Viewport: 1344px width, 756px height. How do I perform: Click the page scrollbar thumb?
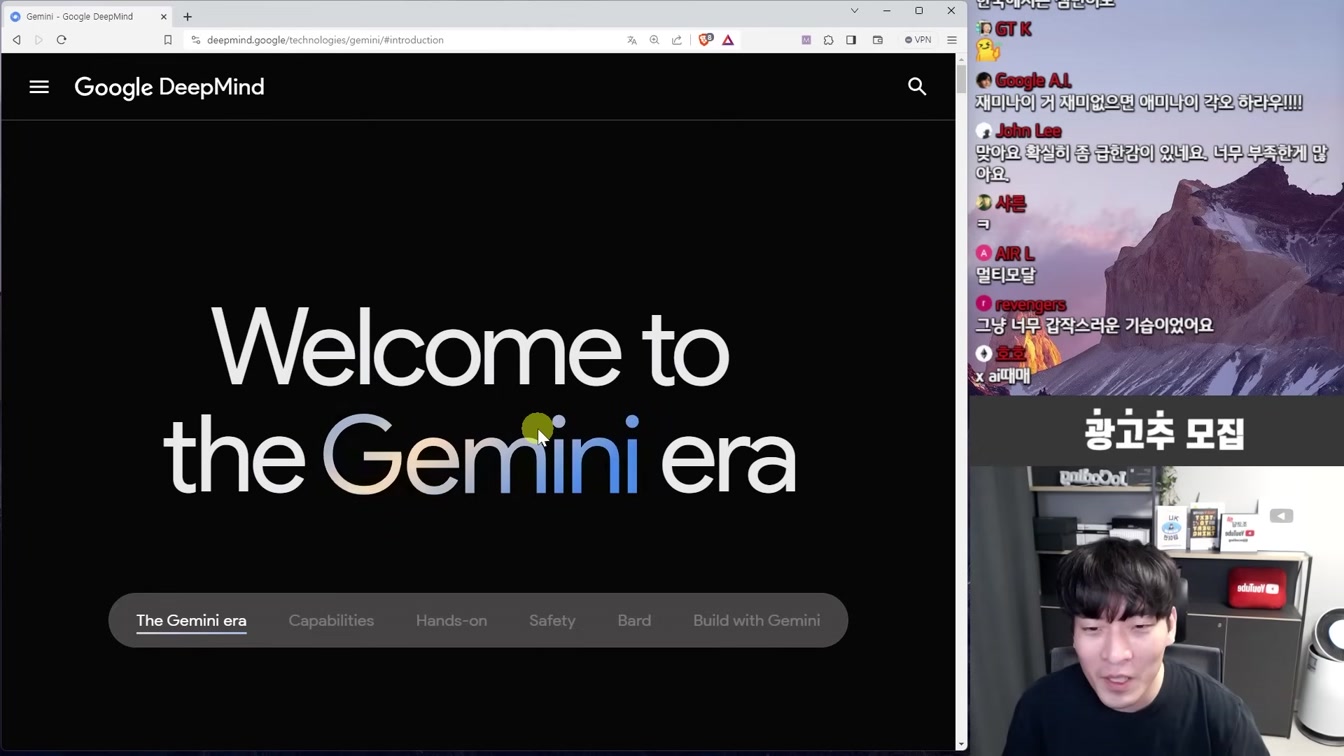[961, 80]
